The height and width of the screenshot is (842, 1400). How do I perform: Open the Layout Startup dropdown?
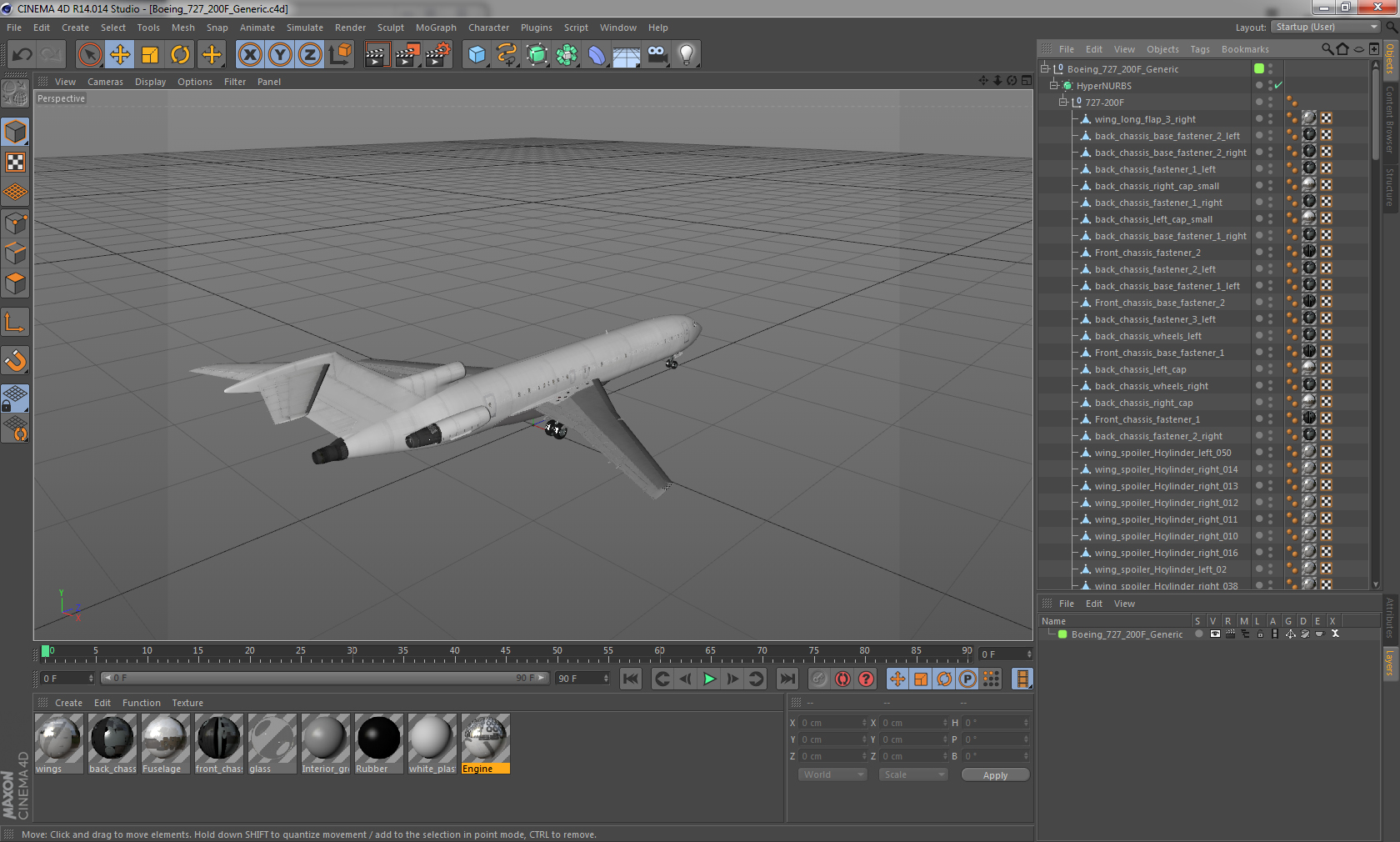[1326, 27]
